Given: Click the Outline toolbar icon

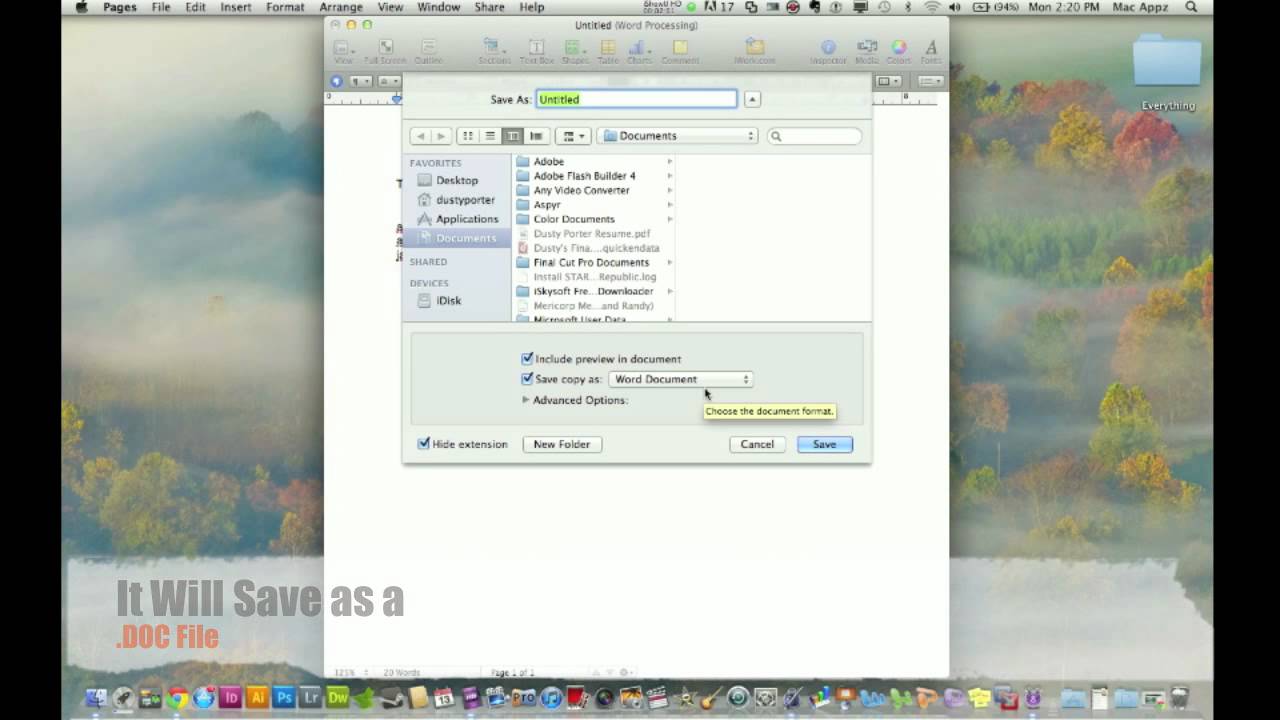Looking at the screenshot, I should coord(428,52).
